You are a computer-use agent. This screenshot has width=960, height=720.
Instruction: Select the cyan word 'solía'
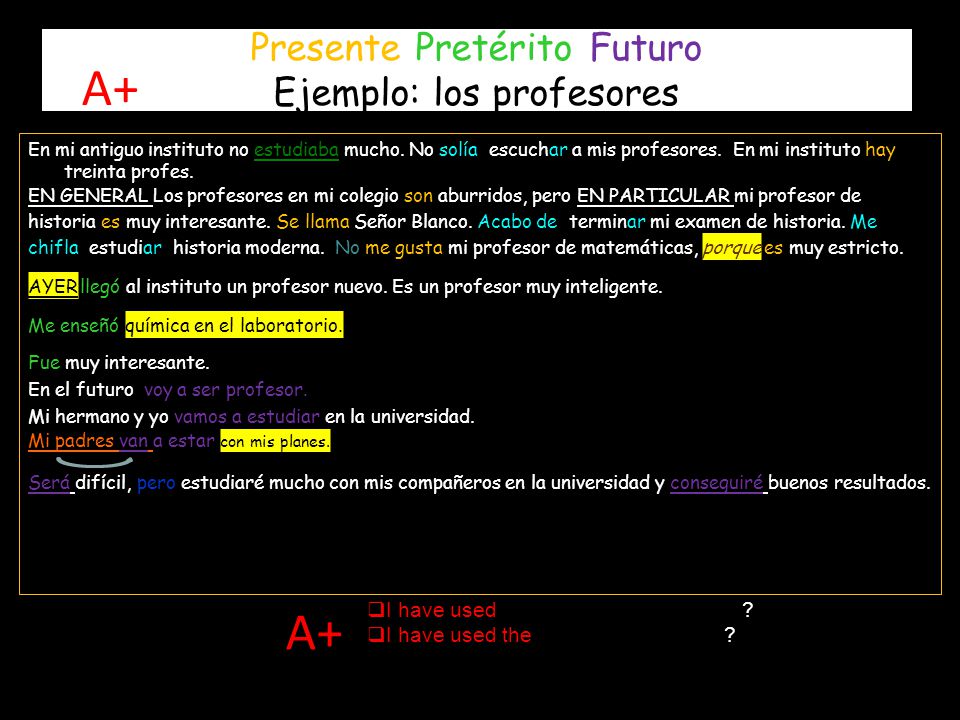pos(458,149)
